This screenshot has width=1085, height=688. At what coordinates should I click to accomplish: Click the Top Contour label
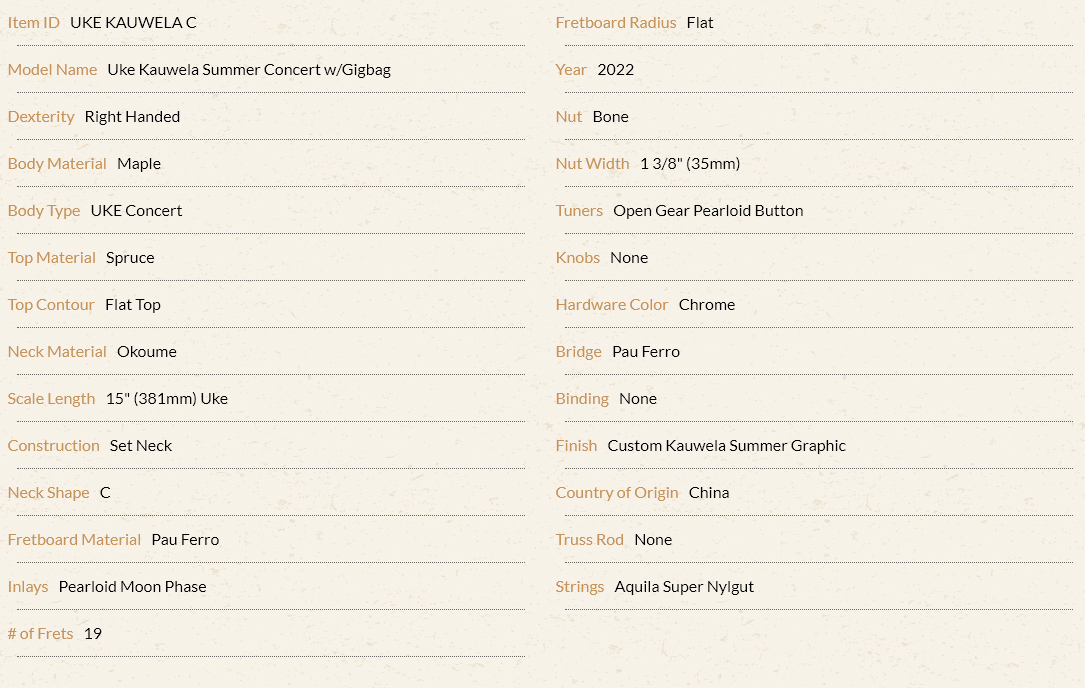51,305
